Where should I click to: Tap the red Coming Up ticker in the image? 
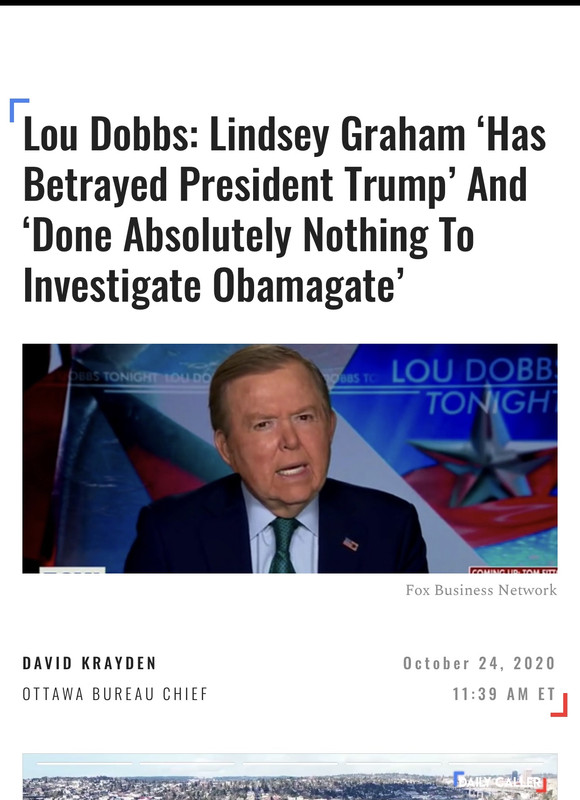pyautogui.click(x=513, y=570)
